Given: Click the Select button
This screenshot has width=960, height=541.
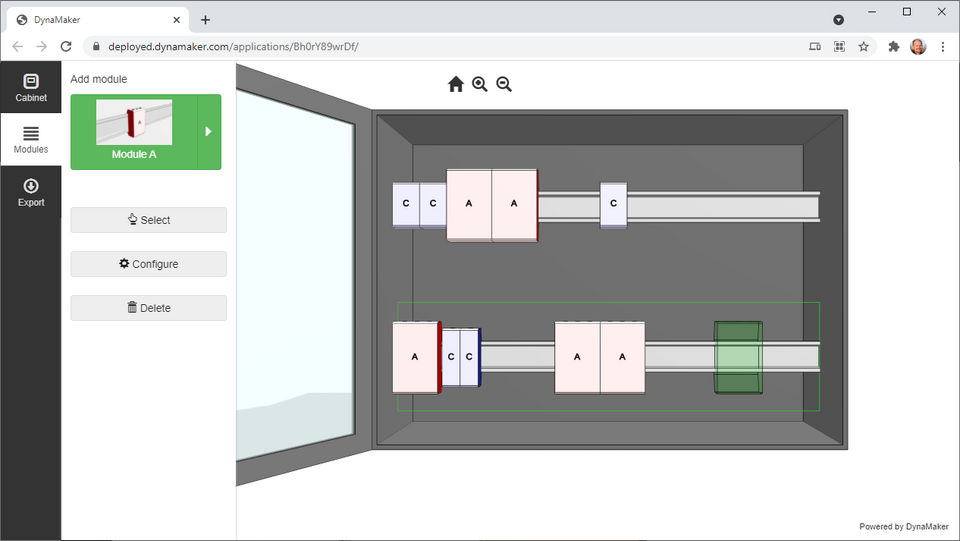Looking at the screenshot, I should [149, 220].
